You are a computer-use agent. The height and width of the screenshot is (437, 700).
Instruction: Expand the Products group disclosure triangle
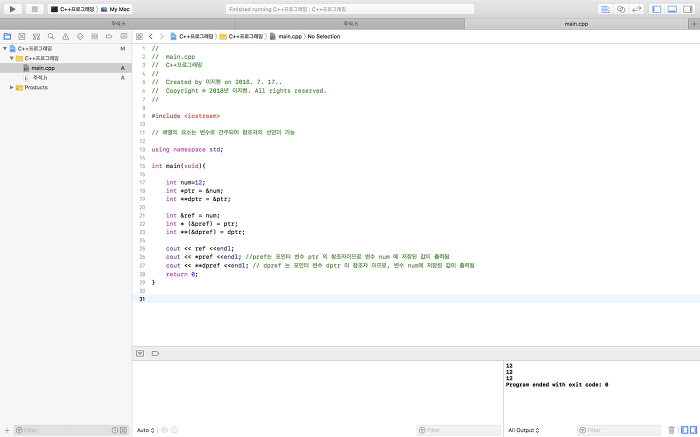pyautogui.click(x=12, y=87)
